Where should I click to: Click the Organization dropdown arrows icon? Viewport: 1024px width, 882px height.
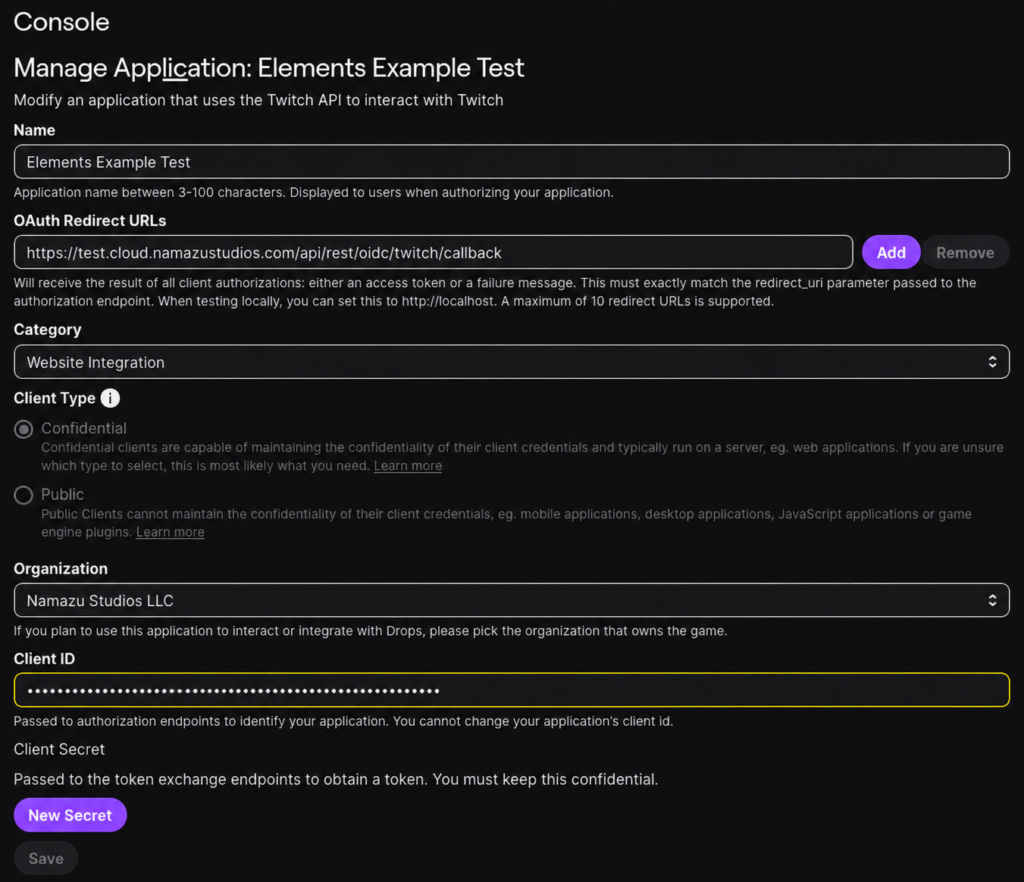click(992, 600)
